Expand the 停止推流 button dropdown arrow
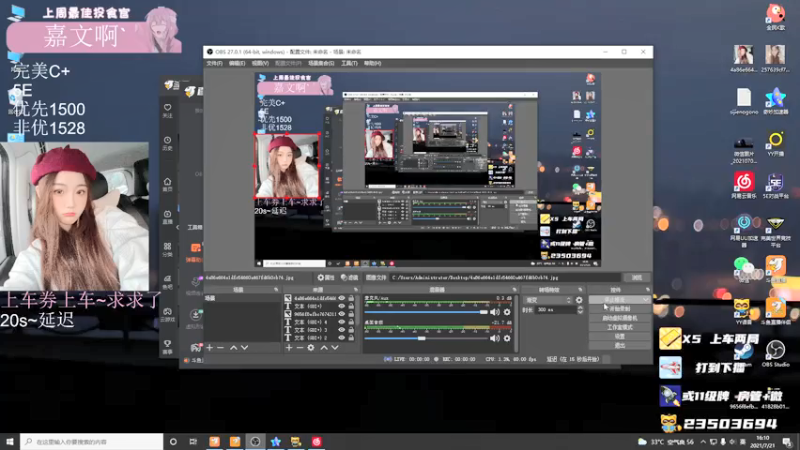Screen dimensions: 800x450 click(645, 299)
